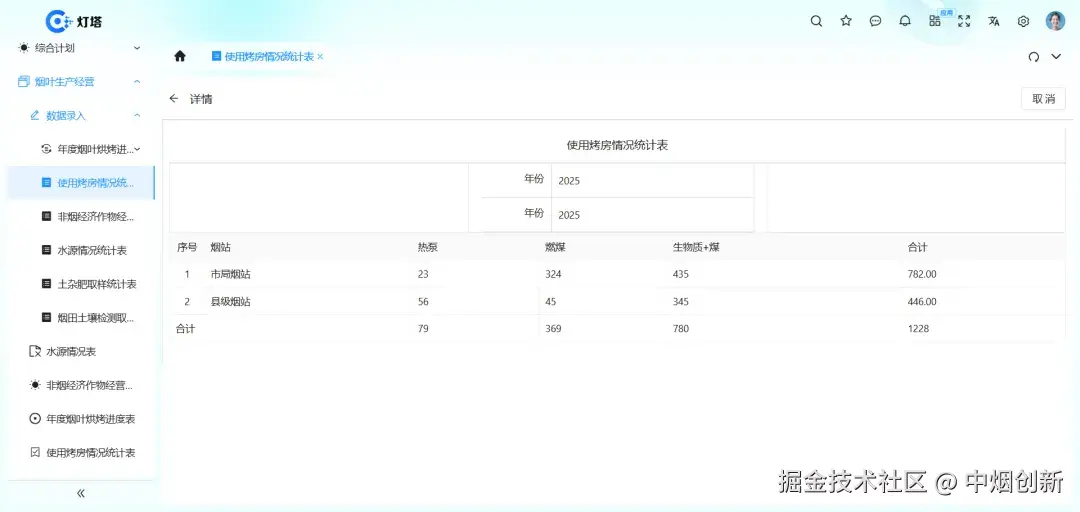The height and width of the screenshot is (512, 1080).
Task: Click the 取消 button
Action: click(x=1043, y=99)
